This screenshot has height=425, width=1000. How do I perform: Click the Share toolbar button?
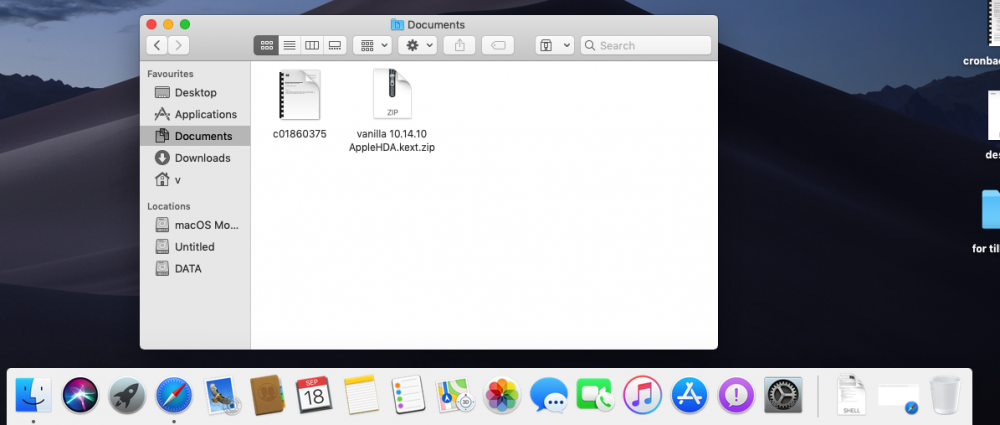point(459,45)
